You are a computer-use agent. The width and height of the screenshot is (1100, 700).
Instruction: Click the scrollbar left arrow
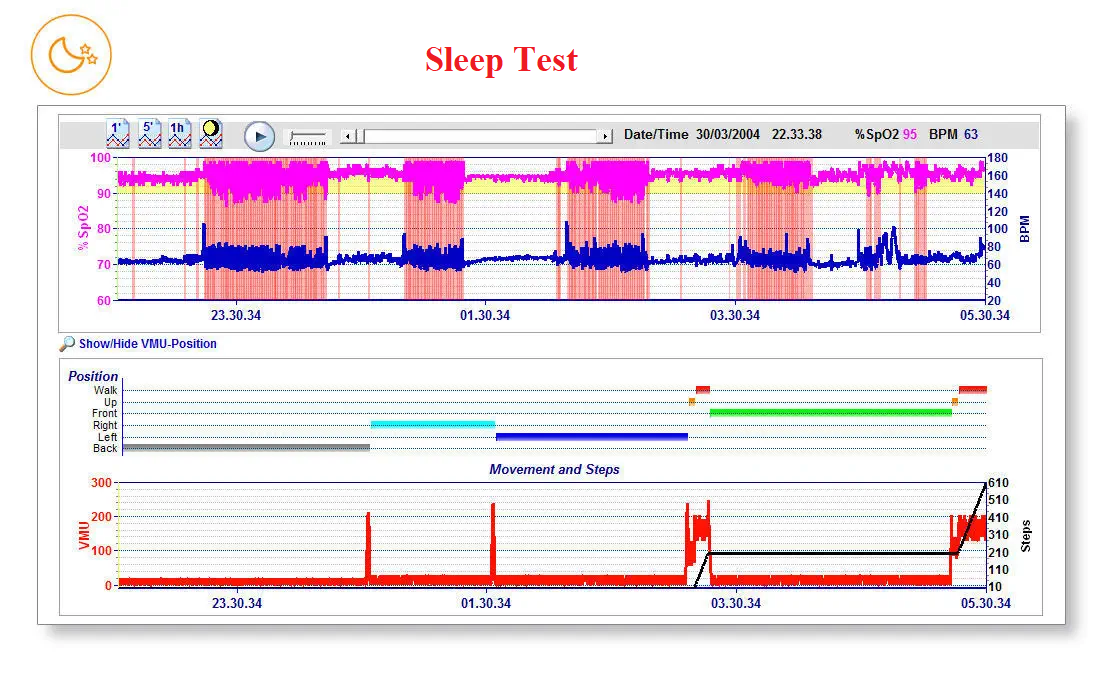[x=347, y=136]
